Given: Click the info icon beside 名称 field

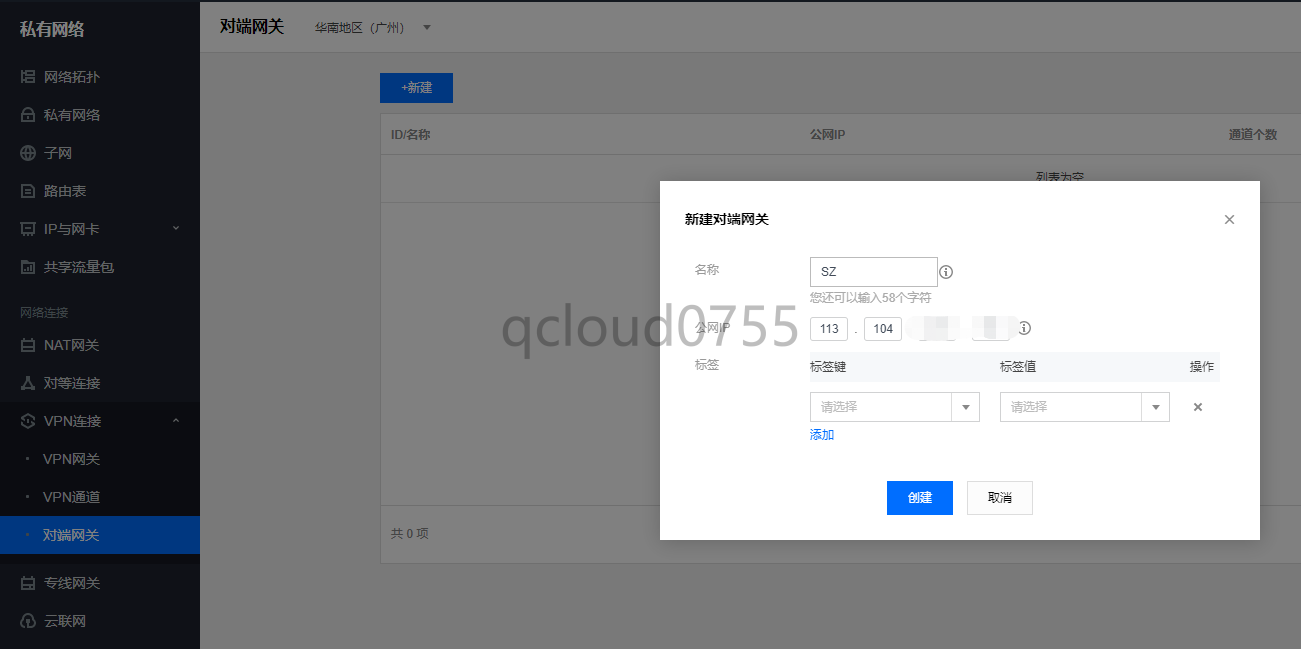Looking at the screenshot, I should coord(946,272).
